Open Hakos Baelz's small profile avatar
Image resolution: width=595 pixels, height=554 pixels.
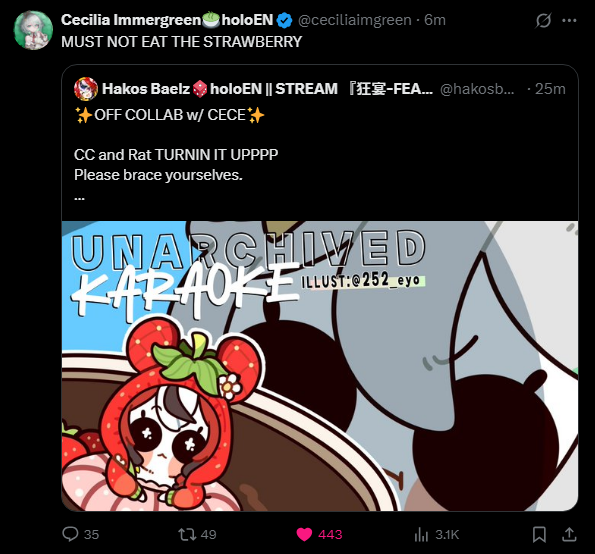(x=86, y=89)
